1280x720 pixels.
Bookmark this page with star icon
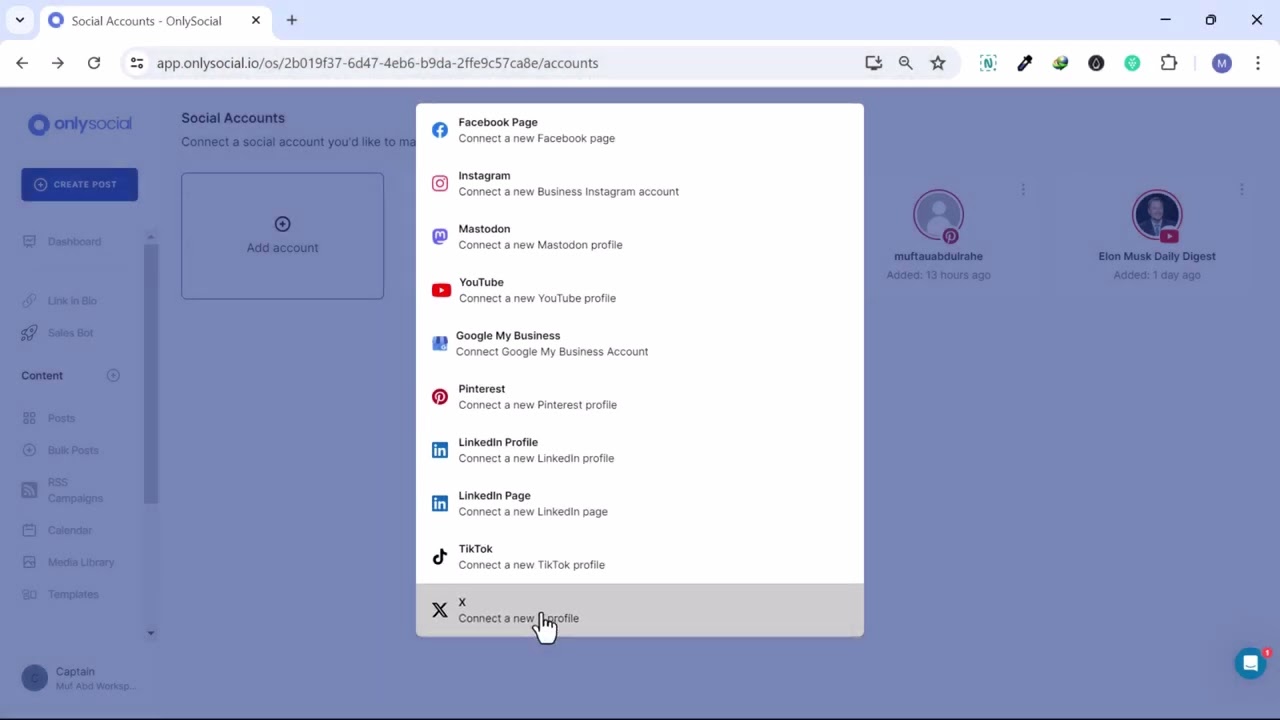(x=938, y=63)
